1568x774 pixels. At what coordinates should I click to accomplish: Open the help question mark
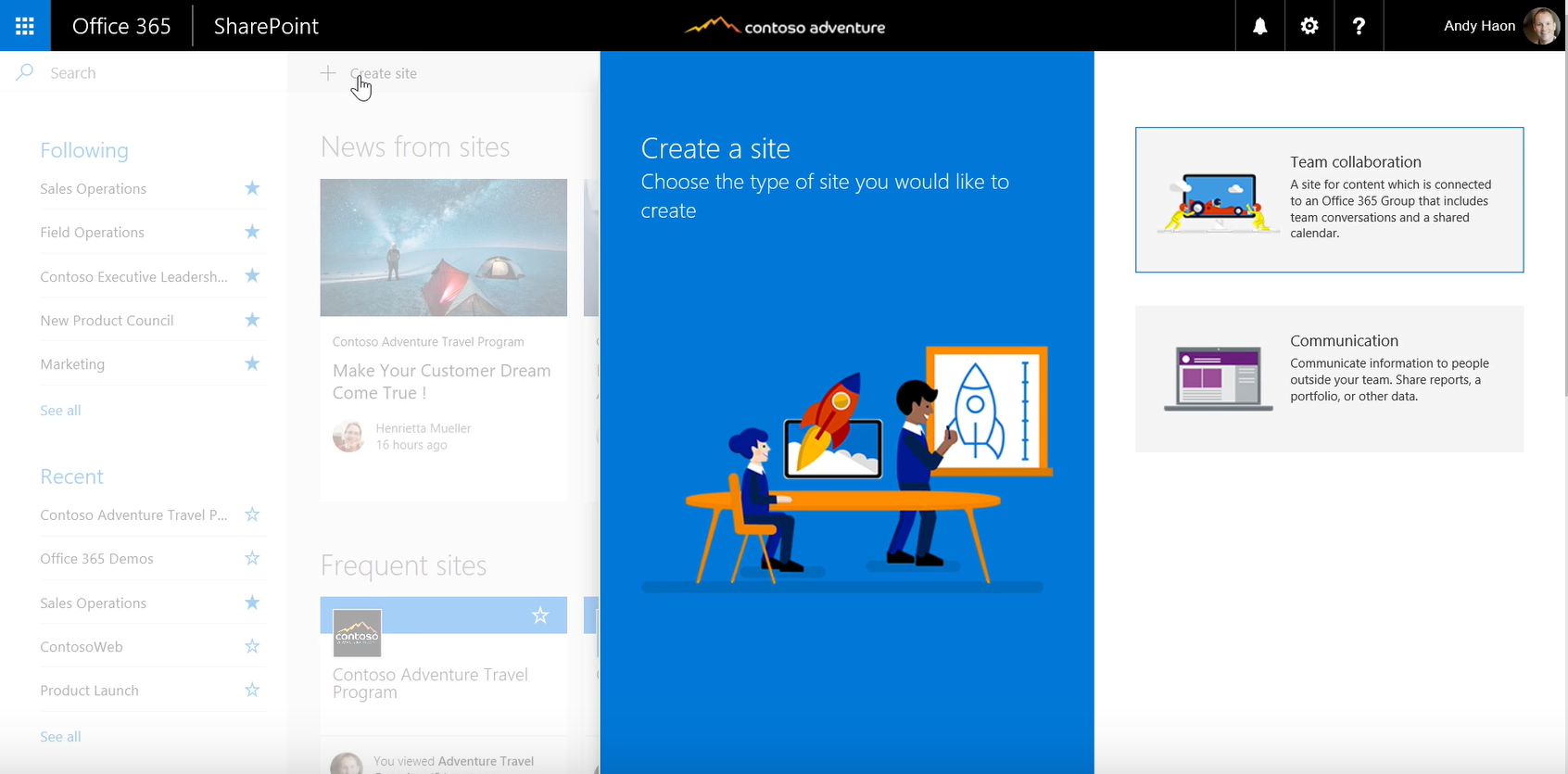(x=1359, y=25)
